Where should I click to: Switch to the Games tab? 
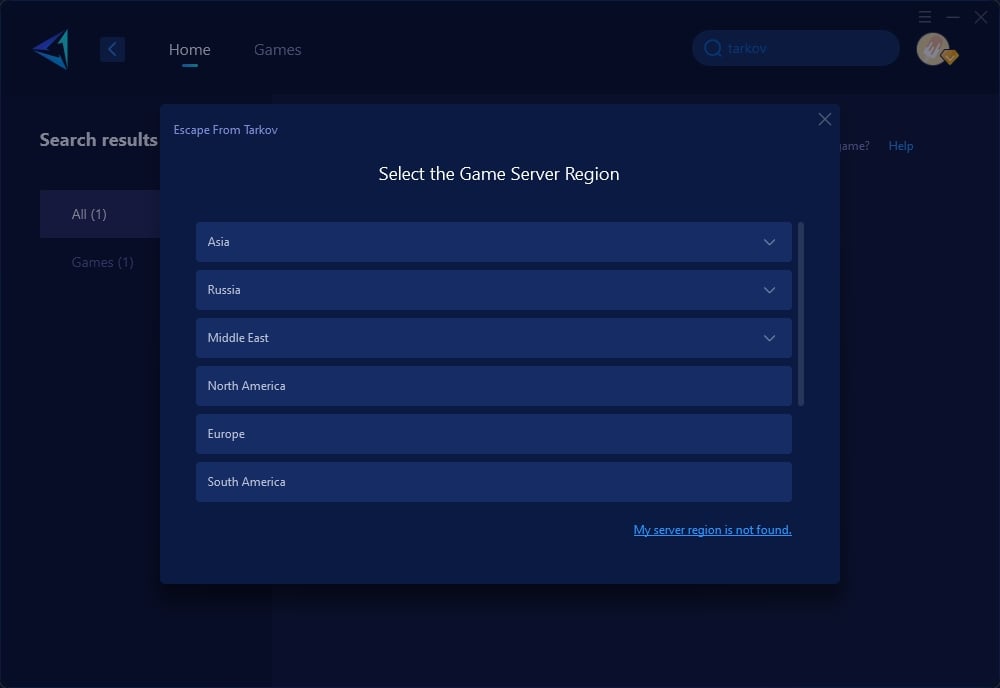click(x=277, y=50)
